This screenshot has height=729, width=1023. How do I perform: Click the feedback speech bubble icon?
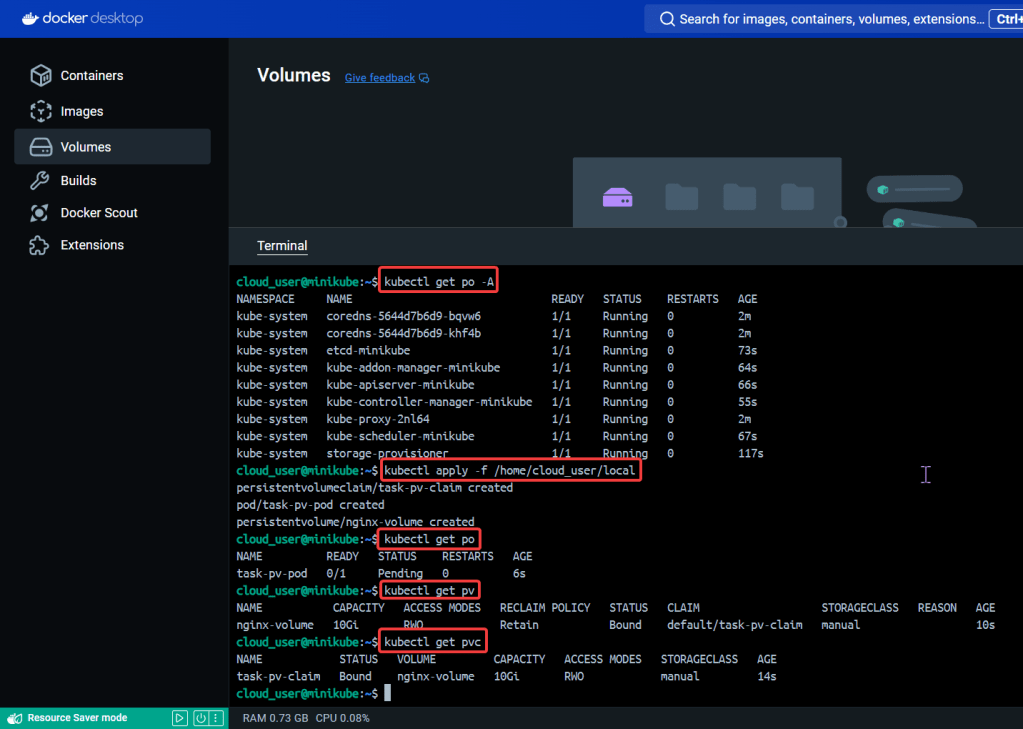coord(424,78)
